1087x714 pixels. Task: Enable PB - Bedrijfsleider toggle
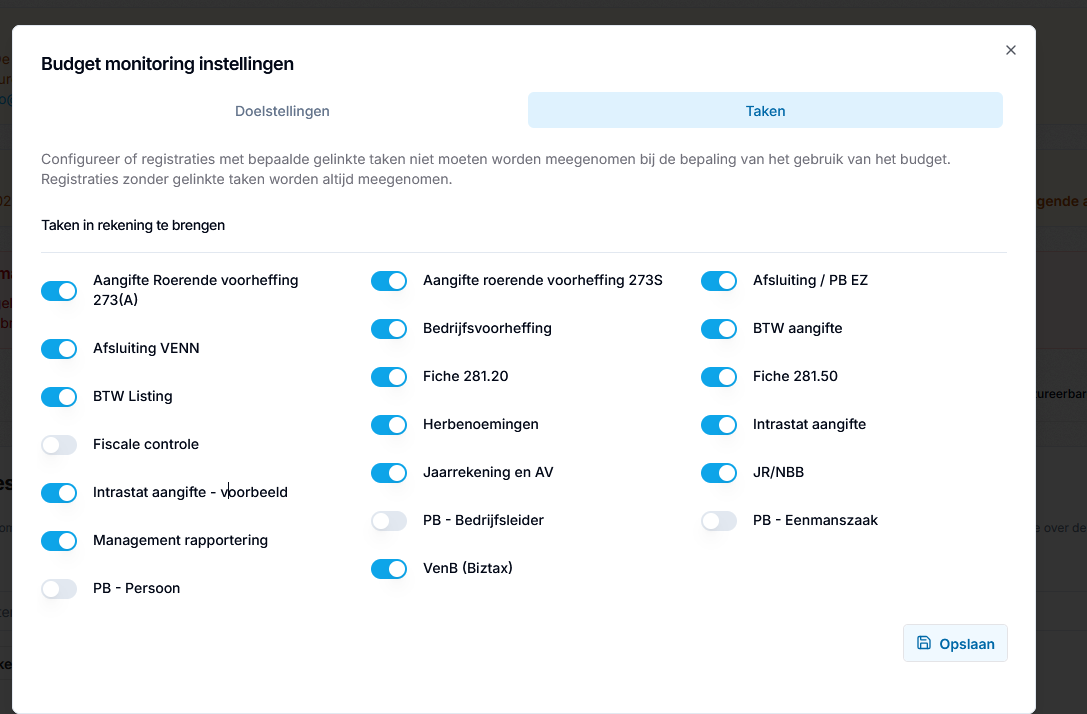[389, 521]
